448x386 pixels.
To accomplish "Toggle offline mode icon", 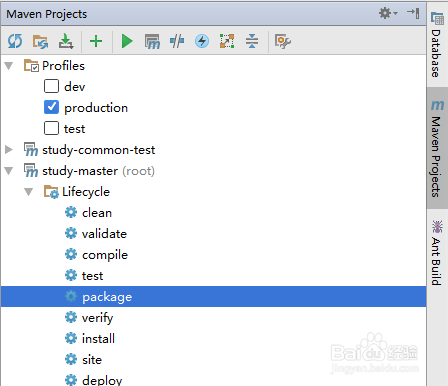I will (x=177, y=41).
